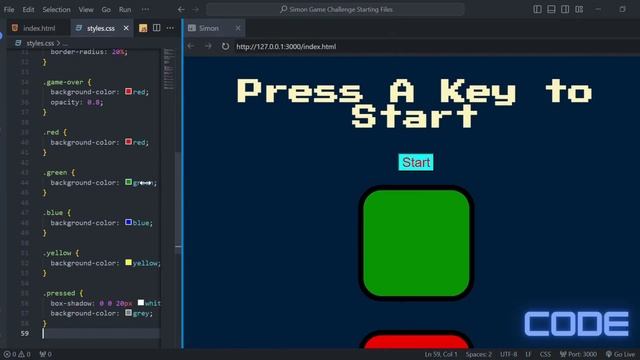Open editor more actions ellipsis
Image resolution: width=640 pixels, height=360 pixels.
pos(170,28)
